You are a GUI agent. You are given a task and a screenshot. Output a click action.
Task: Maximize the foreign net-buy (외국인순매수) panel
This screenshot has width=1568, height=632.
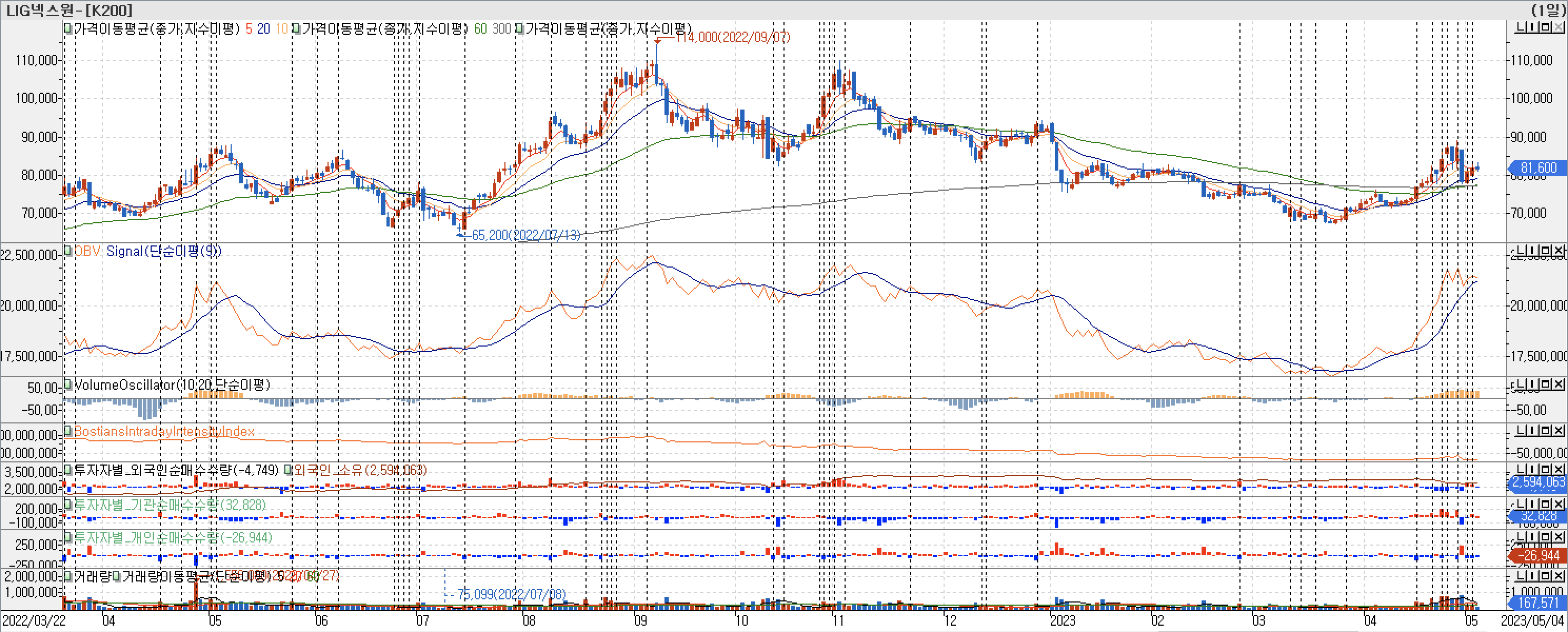click(1546, 469)
